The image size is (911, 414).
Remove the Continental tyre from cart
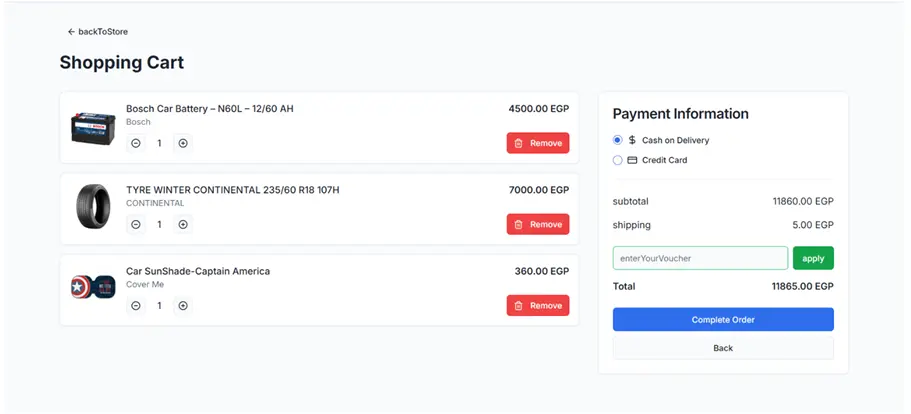538,225
